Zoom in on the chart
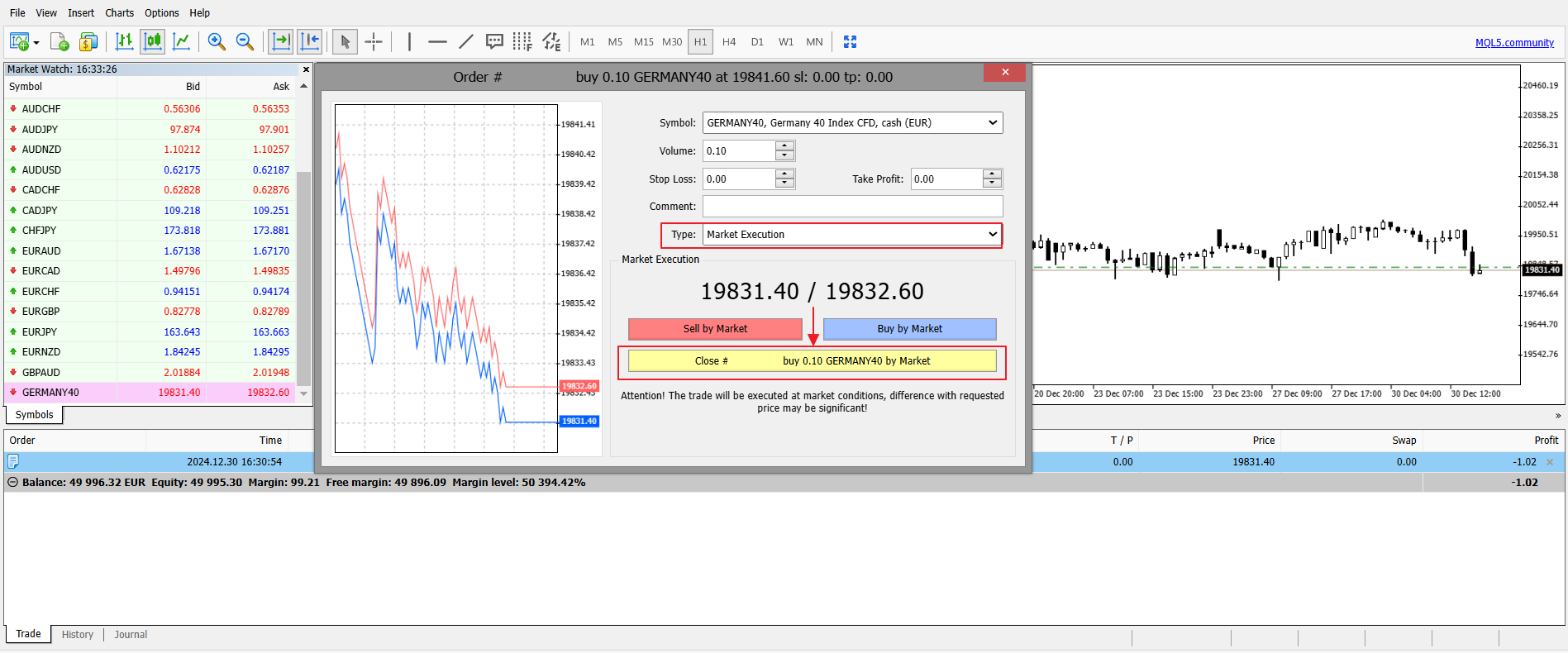Image resolution: width=1568 pixels, height=653 pixels. [217, 41]
